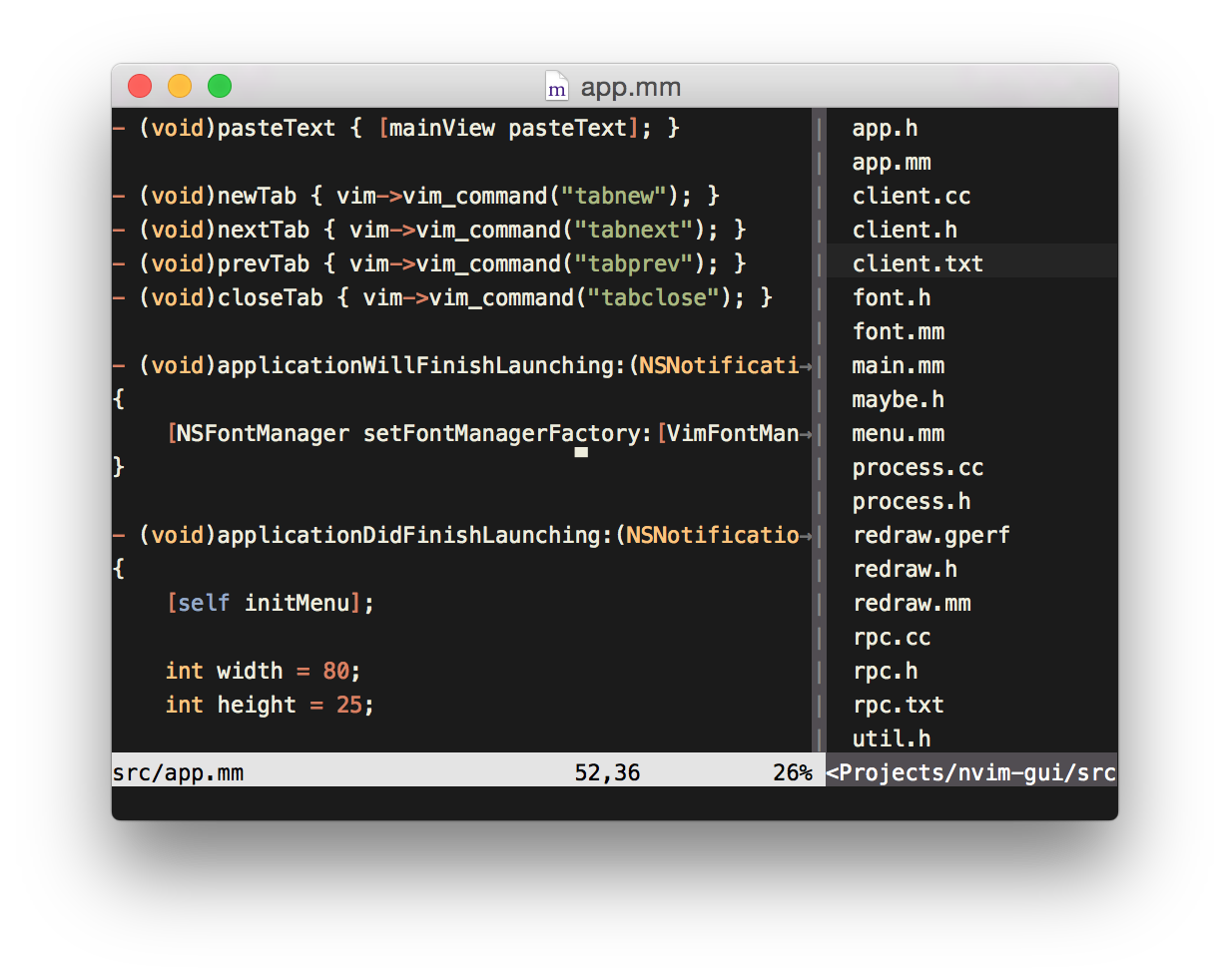
Task: Close the app.mm window with red button
Action: 140,86
